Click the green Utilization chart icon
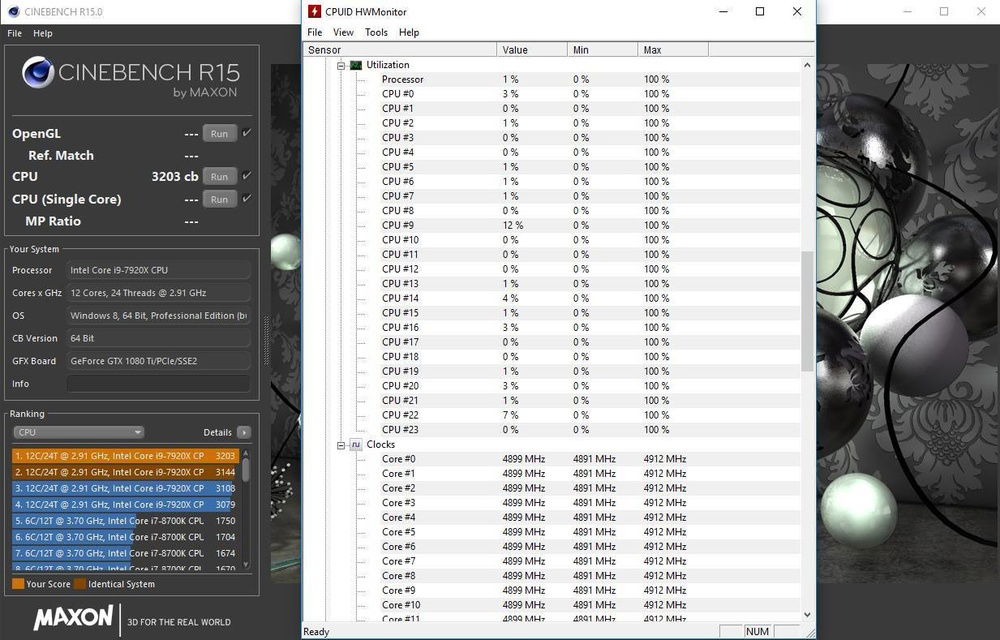This screenshot has height=640, width=1000. coord(355,65)
